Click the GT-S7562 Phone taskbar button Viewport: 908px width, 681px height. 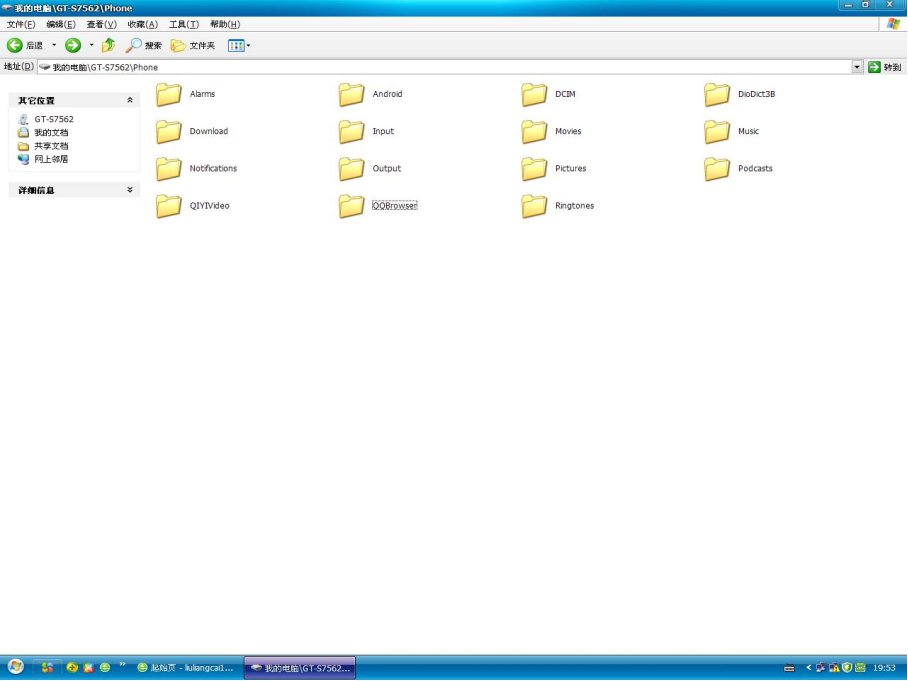pyautogui.click(x=299, y=668)
